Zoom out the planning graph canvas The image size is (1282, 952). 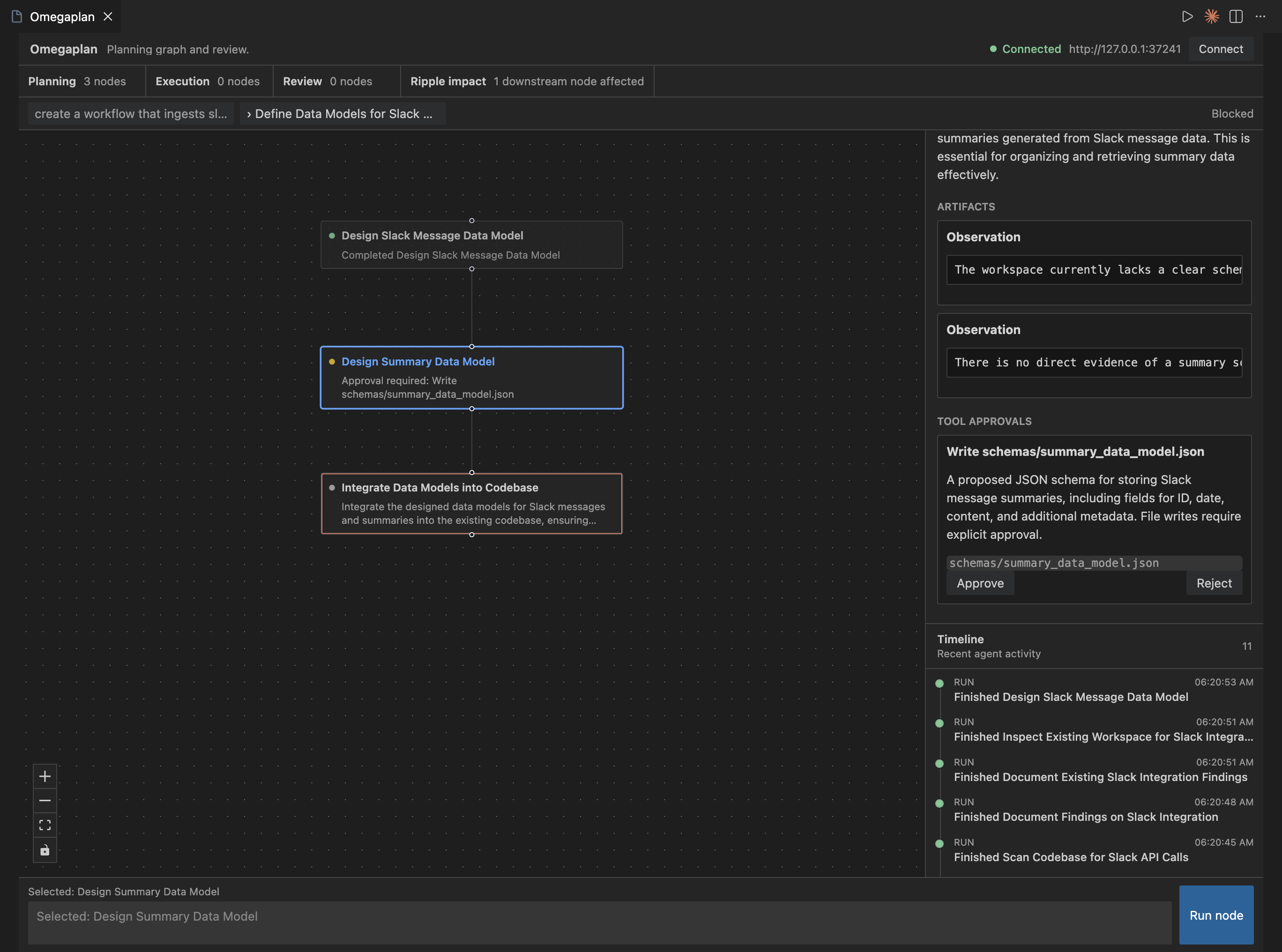click(x=45, y=801)
